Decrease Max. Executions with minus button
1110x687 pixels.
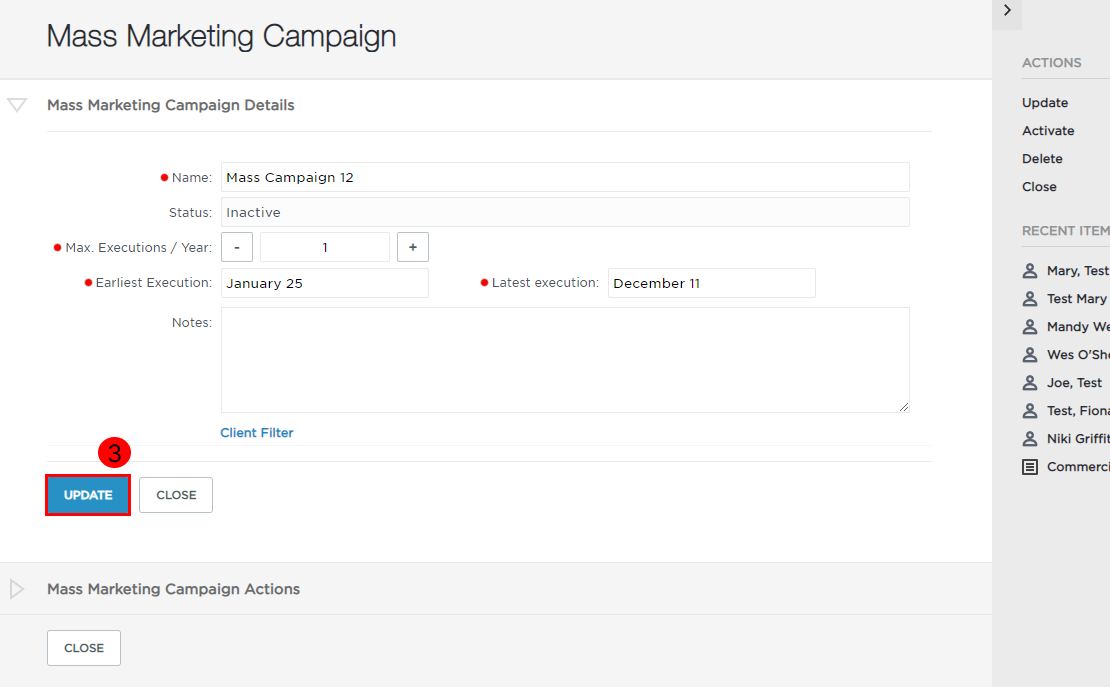pos(237,247)
